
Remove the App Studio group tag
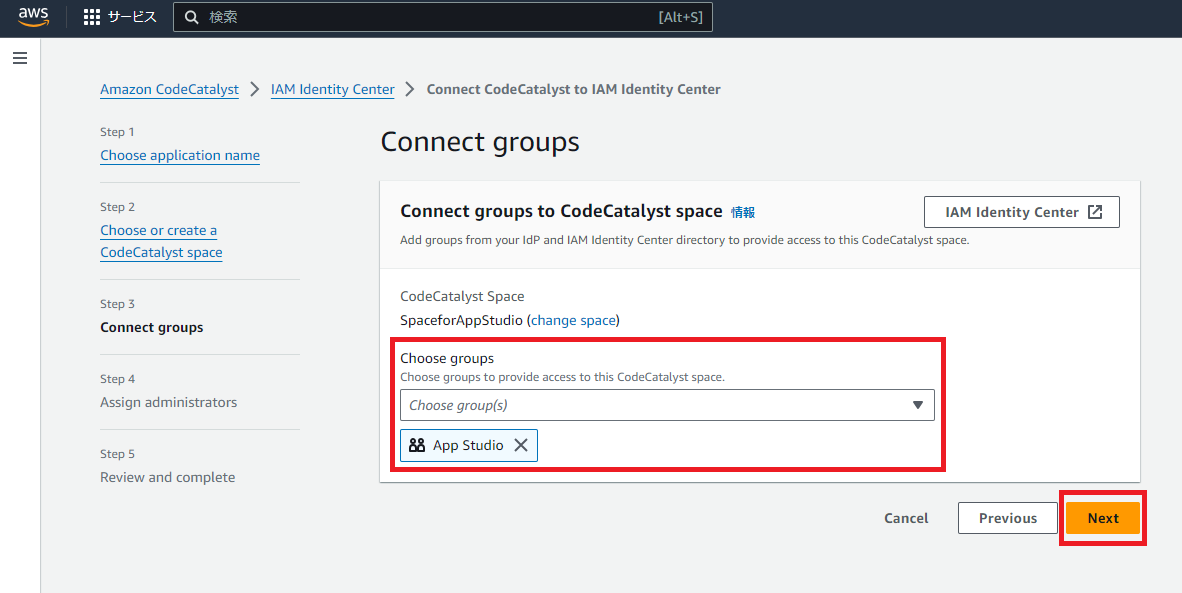coord(521,445)
